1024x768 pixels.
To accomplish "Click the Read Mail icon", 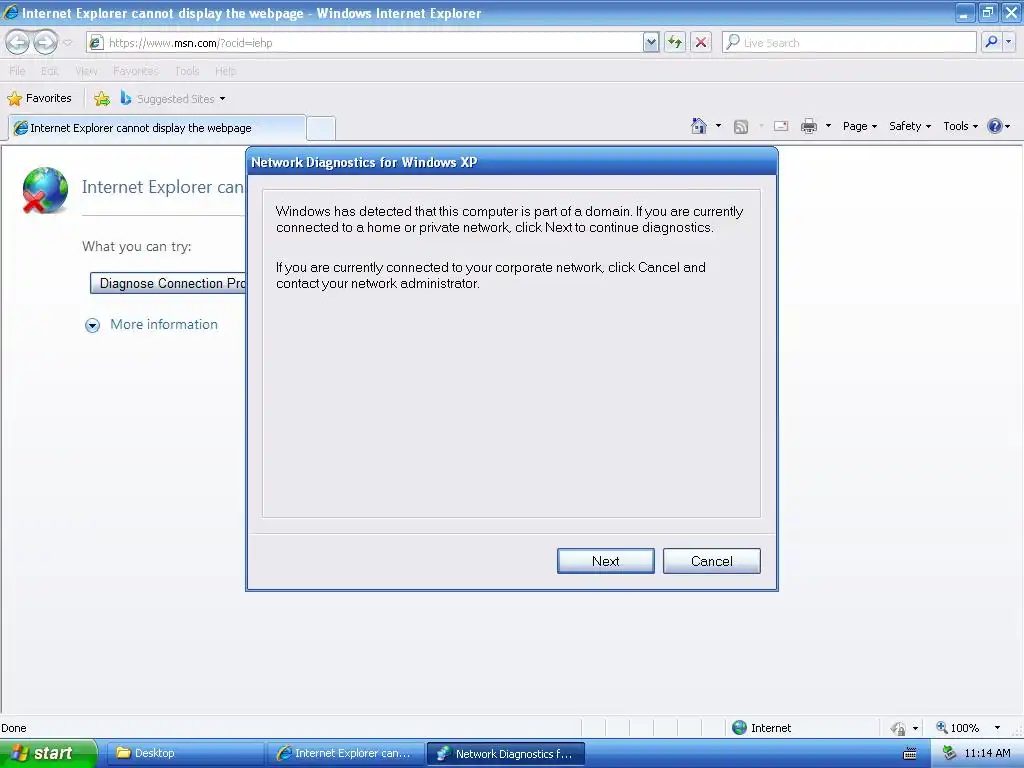I will point(781,126).
